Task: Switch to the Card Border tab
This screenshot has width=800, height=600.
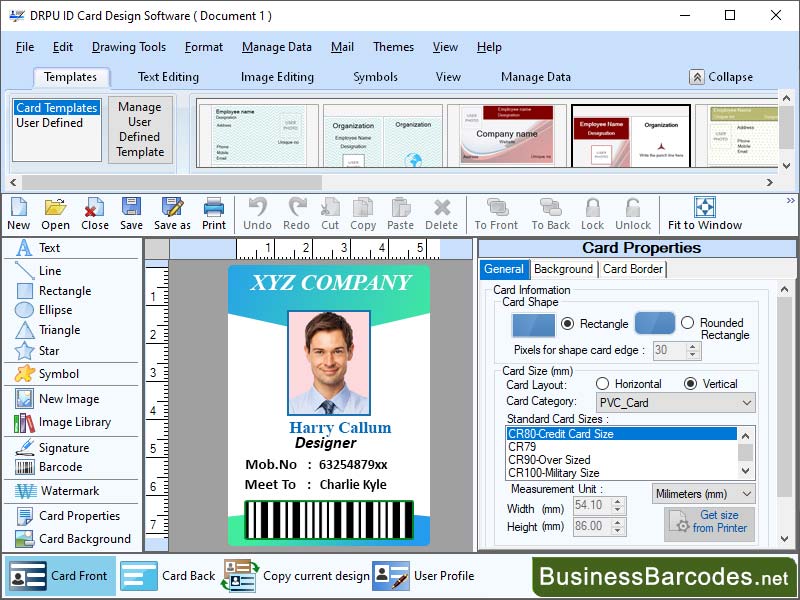Action: click(x=632, y=269)
